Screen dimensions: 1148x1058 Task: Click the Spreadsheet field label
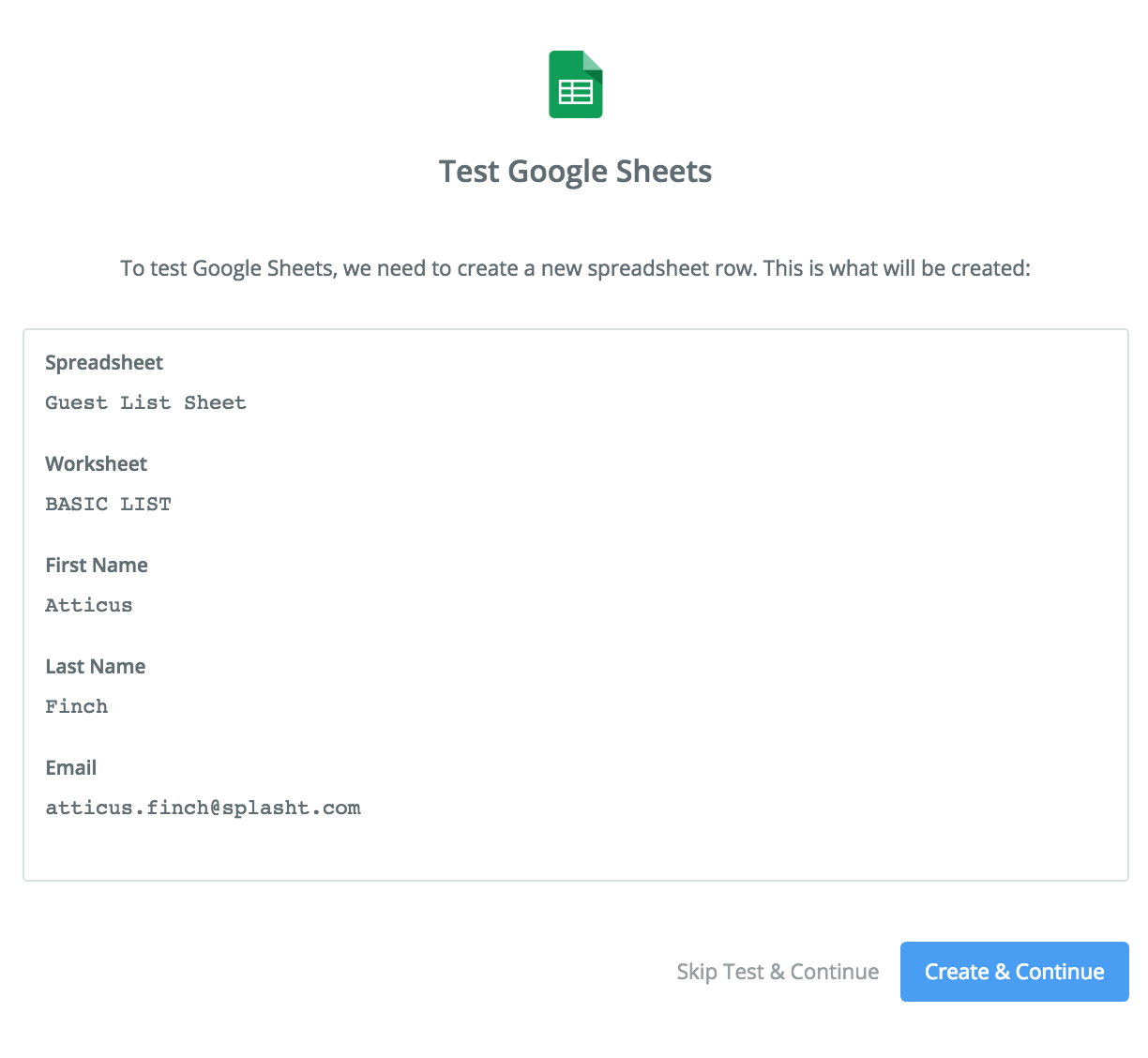(x=104, y=363)
